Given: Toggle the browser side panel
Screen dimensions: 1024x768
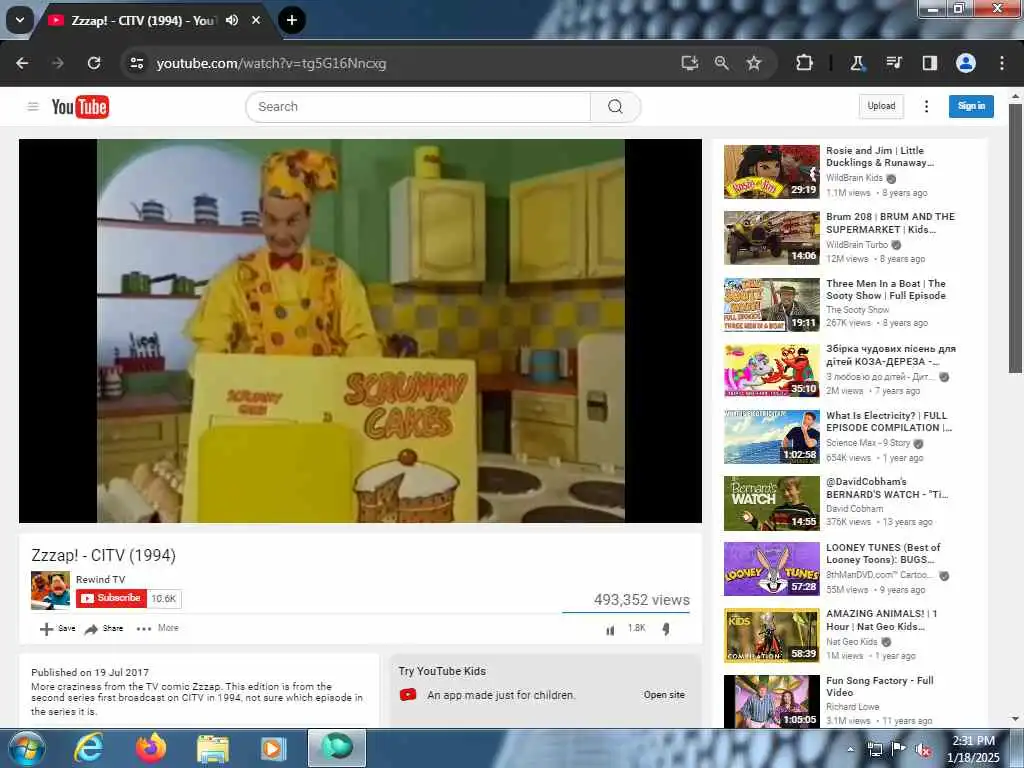Looking at the screenshot, I should click(x=929, y=63).
